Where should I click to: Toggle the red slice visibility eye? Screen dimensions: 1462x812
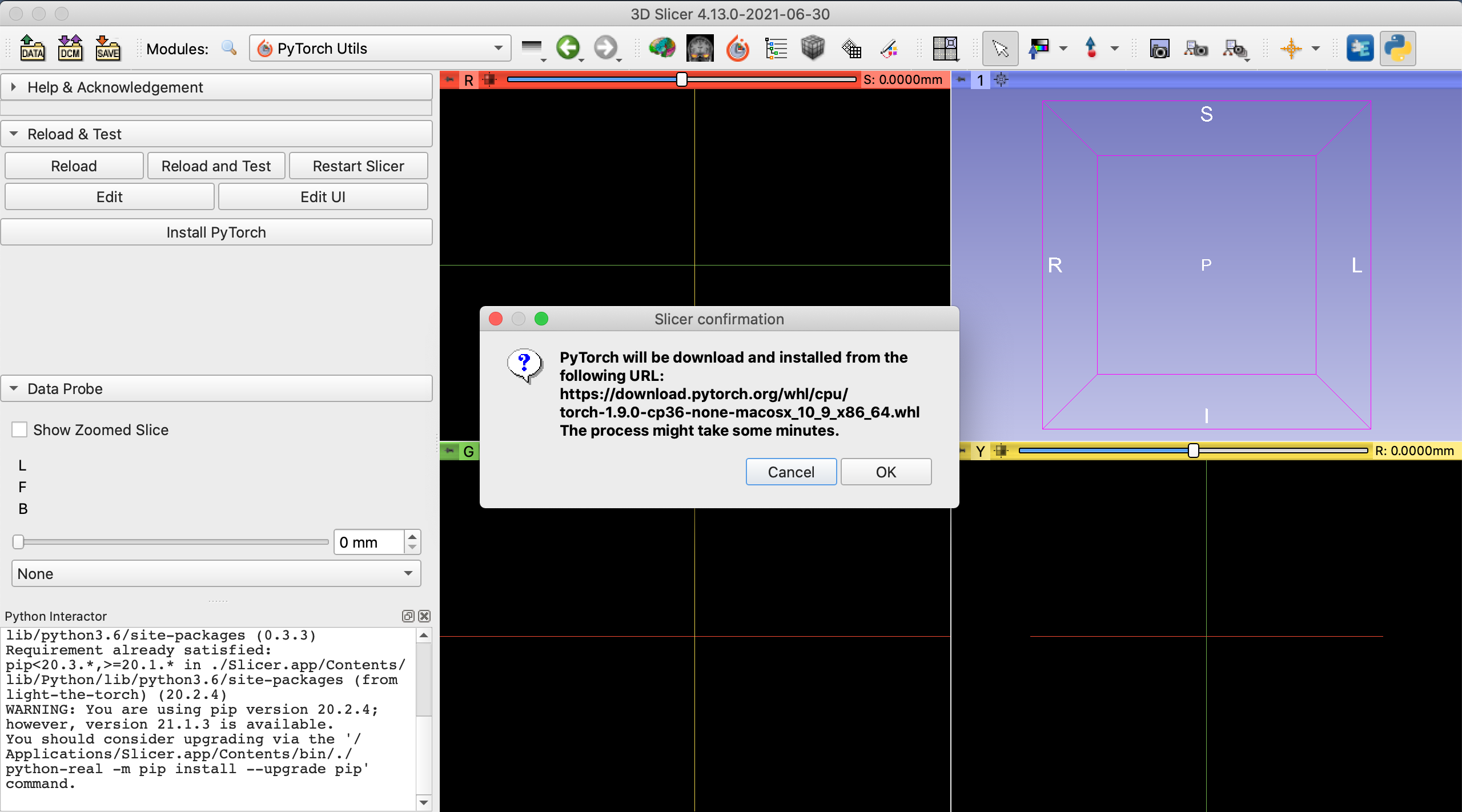489,79
